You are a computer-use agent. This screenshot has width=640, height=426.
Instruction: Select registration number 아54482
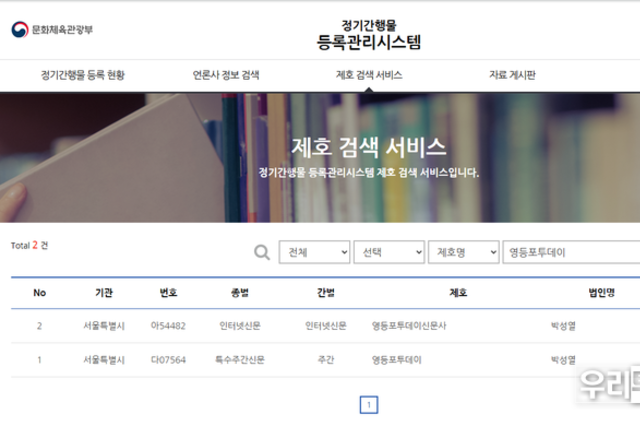click(x=168, y=326)
